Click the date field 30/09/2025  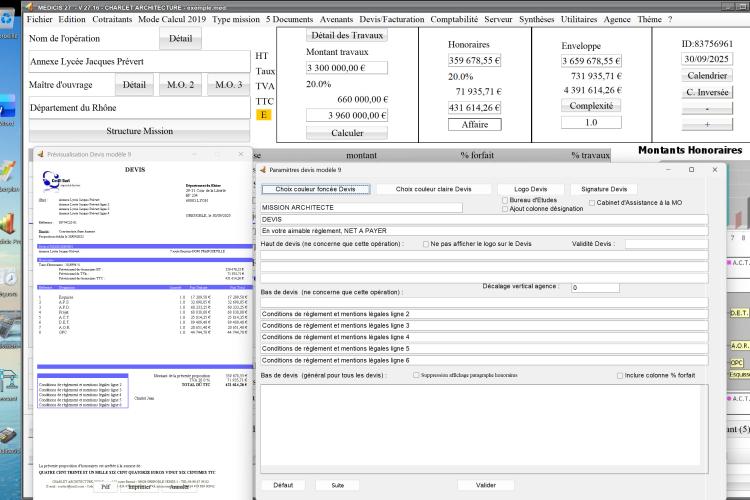[706, 59]
